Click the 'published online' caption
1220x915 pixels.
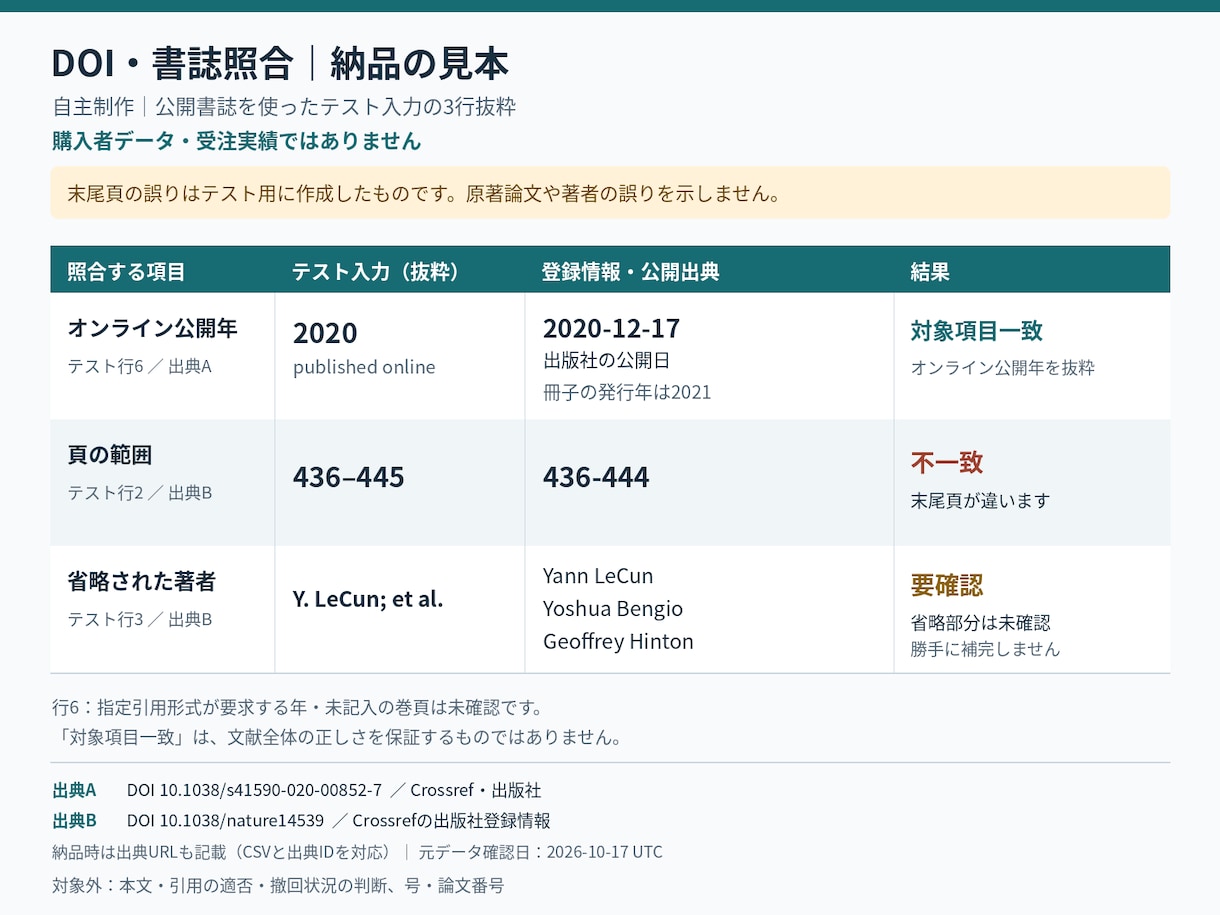(x=364, y=367)
